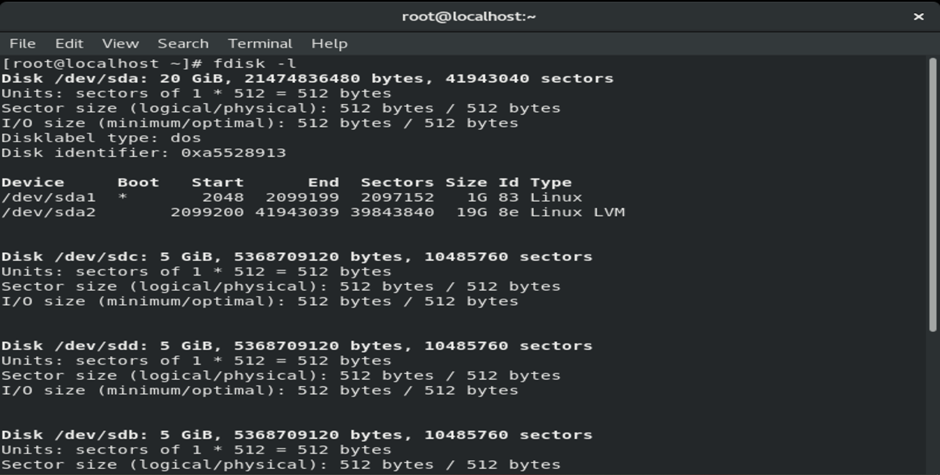Viewport: 940px width, 475px height.
Task: Click start value 2099200 of sda2
Action: click(x=207, y=212)
